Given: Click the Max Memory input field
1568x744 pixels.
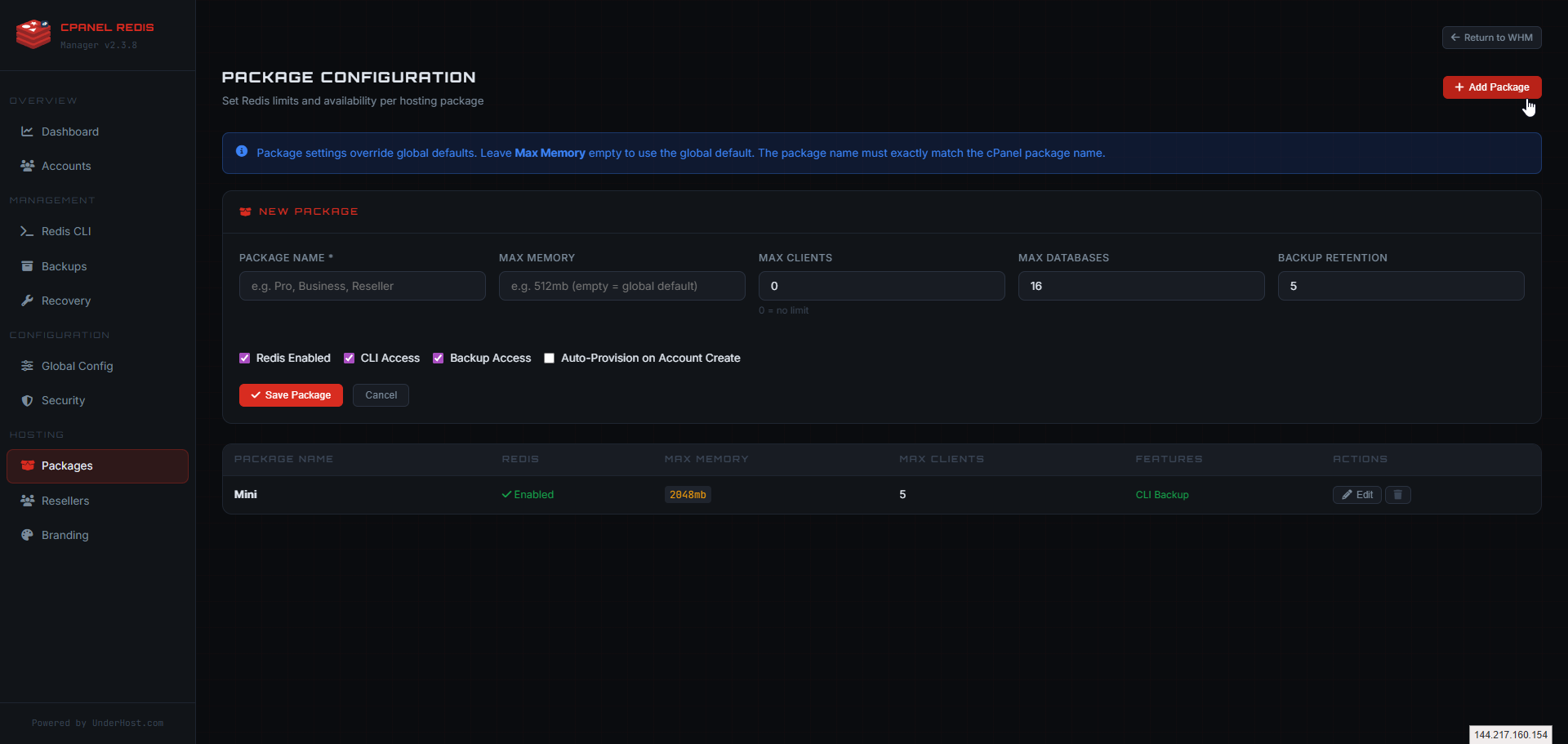Looking at the screenshot, I should [621, 286].
